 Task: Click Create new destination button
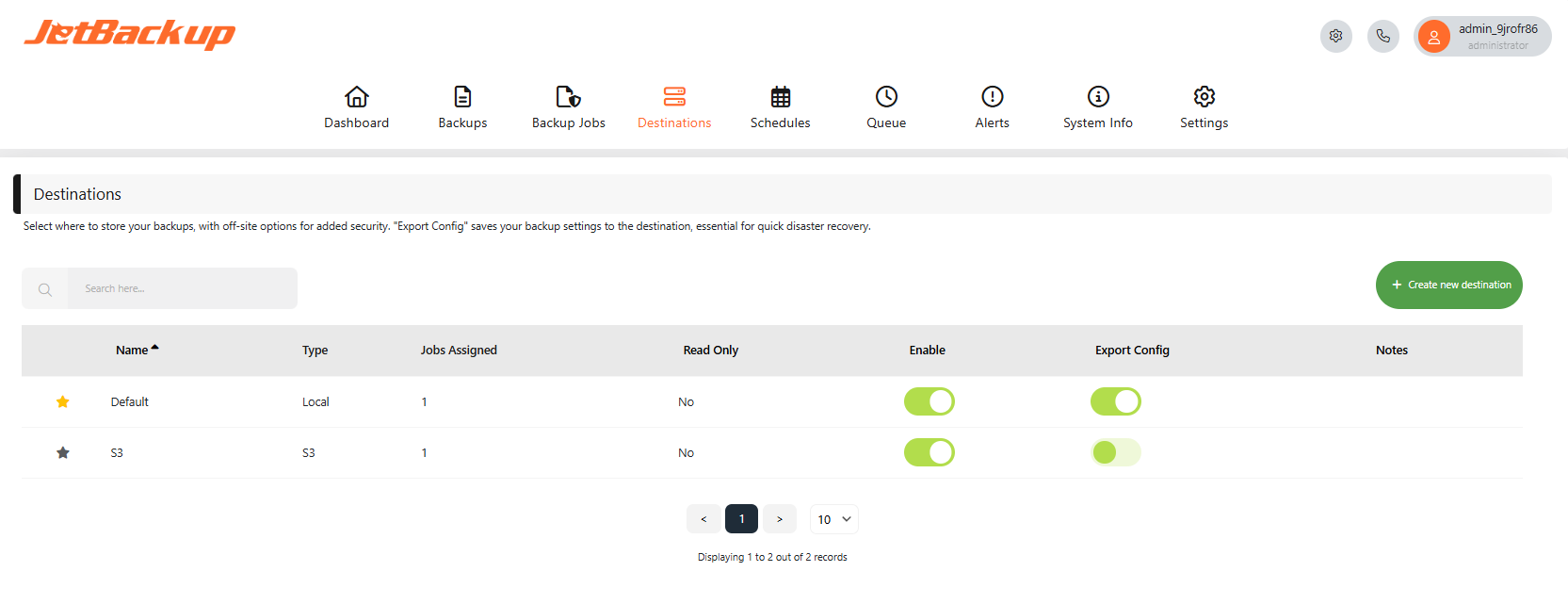click(x=1448, y=285)
